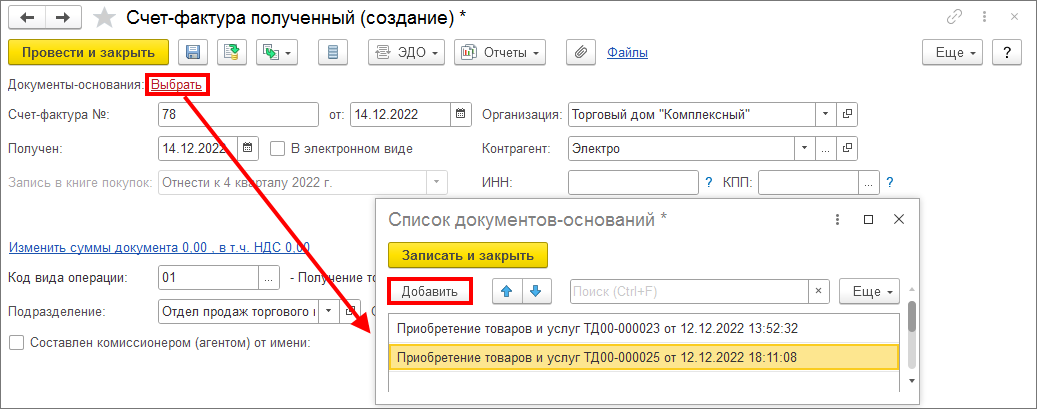Click the paperclip attachments icon
This screenshot has height=409, width=1037.
579,52
